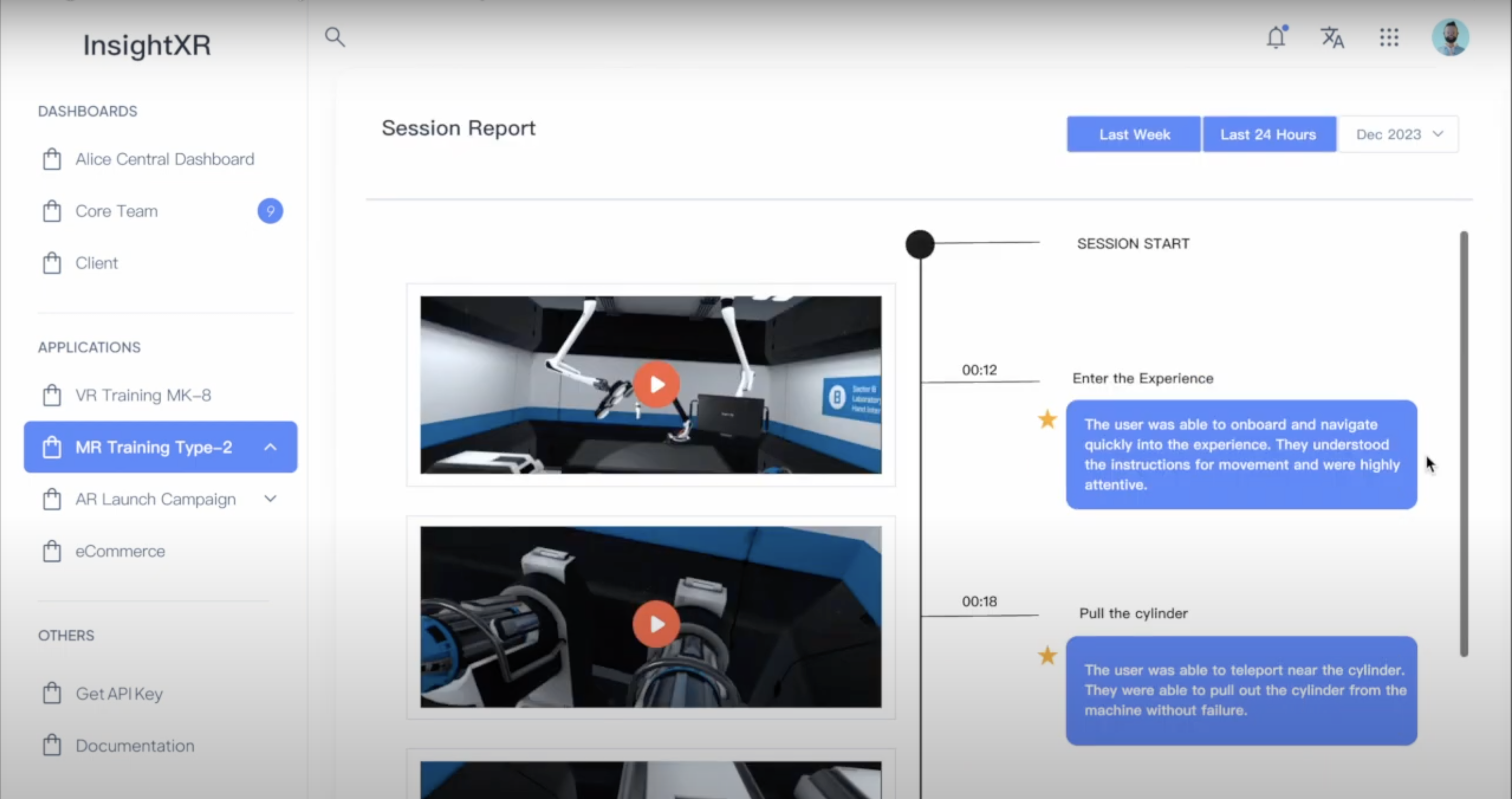Image resolution: width=1512 pixels, height=799 pixels.
Task: Click the search magnifier icon
Action: coord(335,37)
